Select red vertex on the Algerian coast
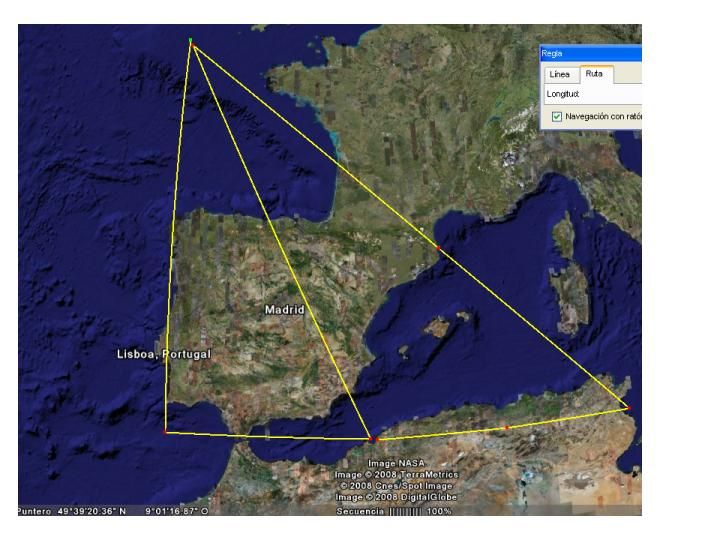Viewport: 720px width, 540px height. click(x=507, y=427)
